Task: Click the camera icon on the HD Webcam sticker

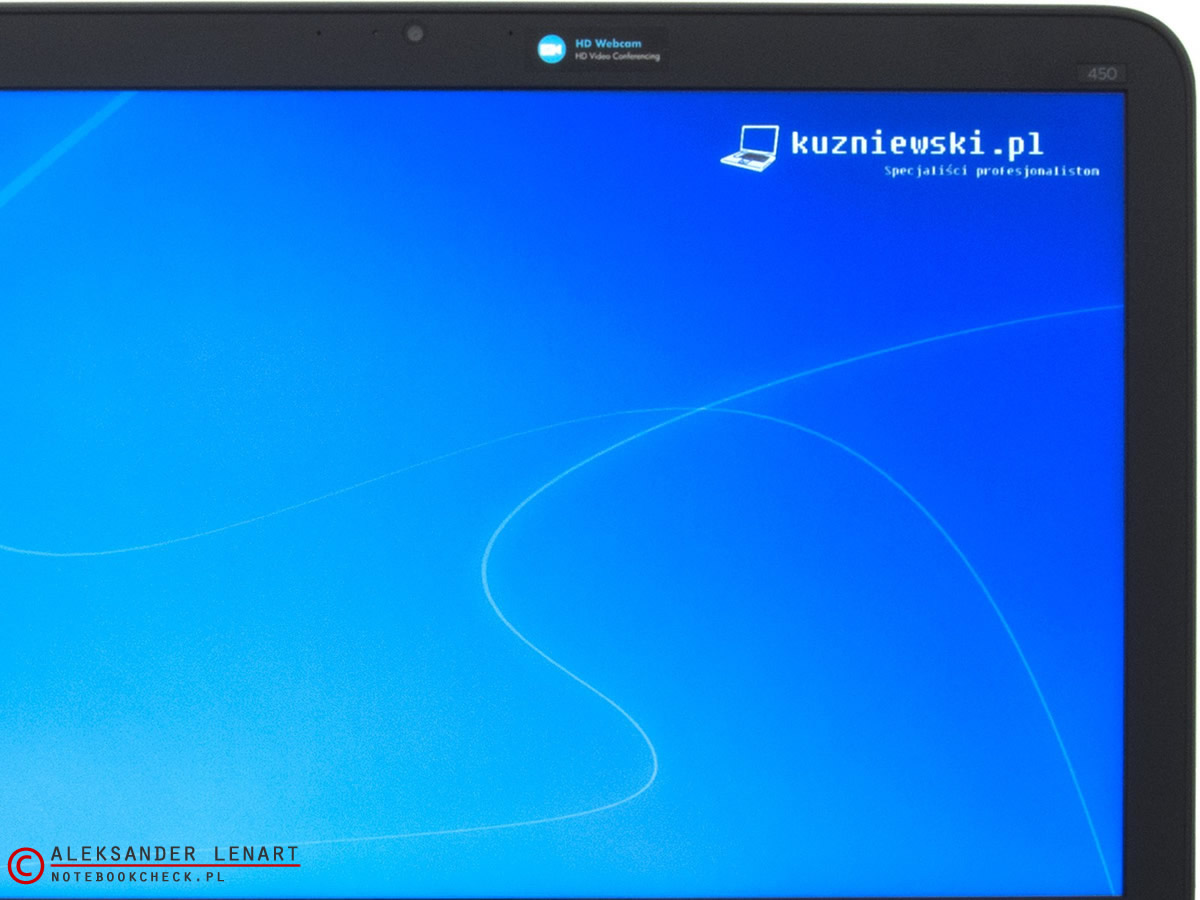Action: tap(551, 49)
